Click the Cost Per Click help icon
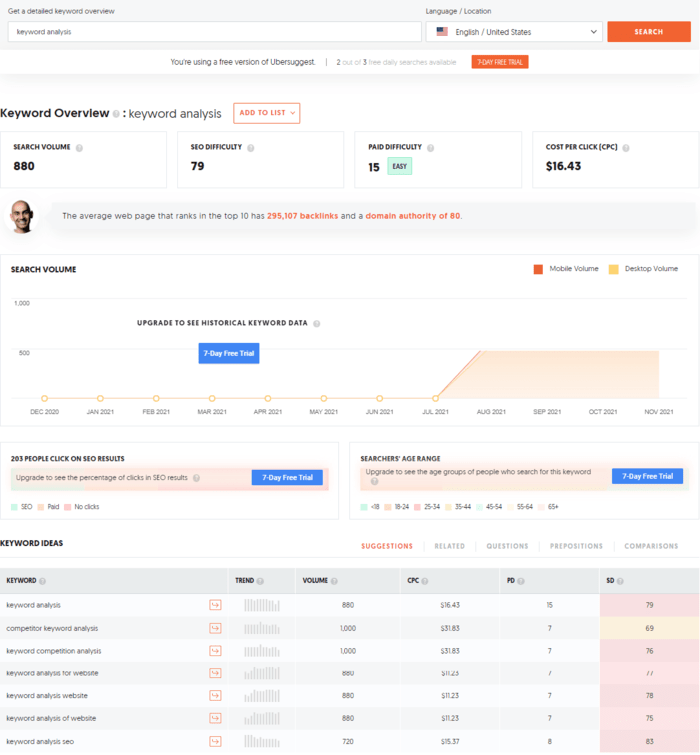The width and height of the screenshot is (700, 755). point(626,148)
